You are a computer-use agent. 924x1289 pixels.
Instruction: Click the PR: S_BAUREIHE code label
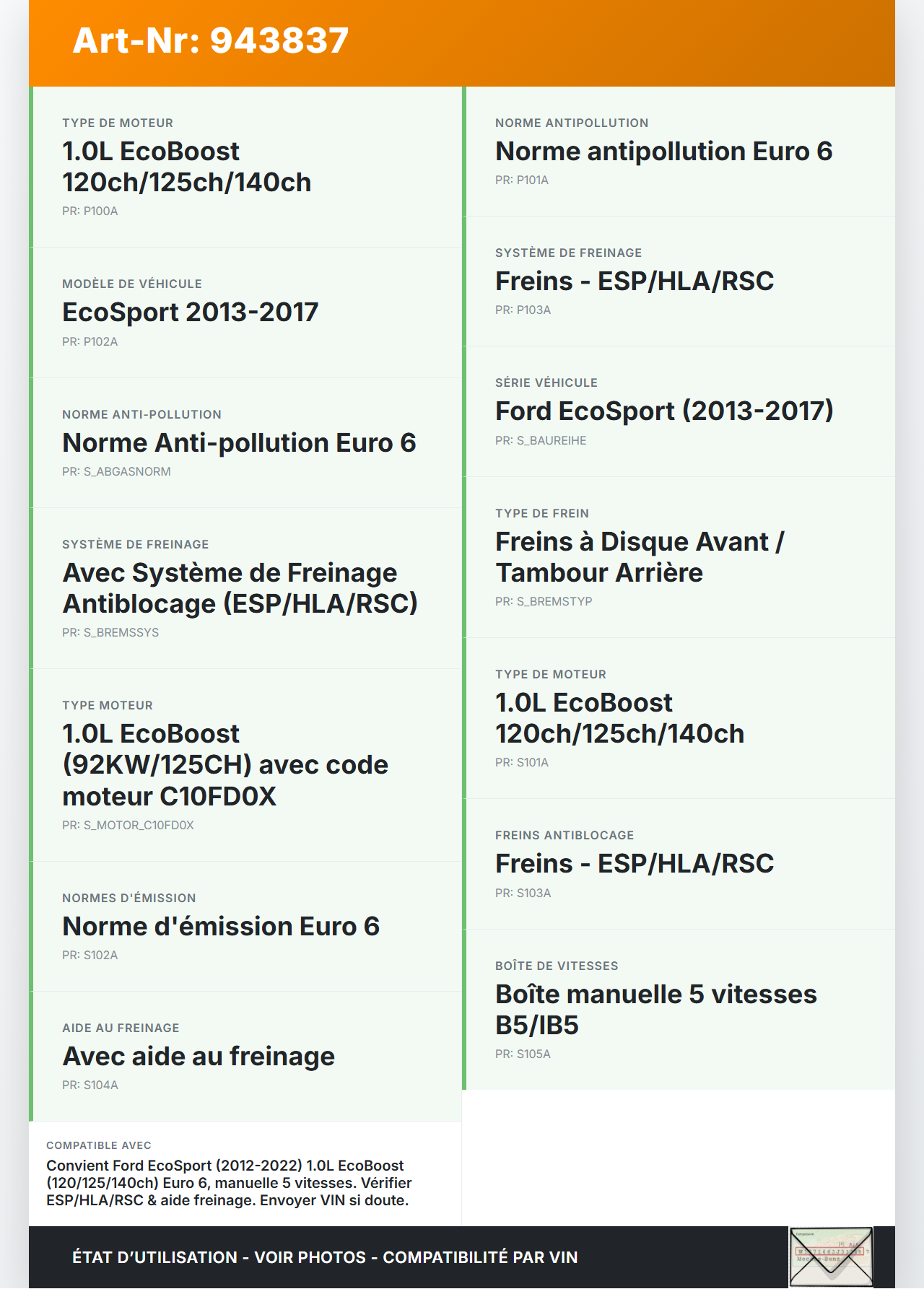(541, 441)
